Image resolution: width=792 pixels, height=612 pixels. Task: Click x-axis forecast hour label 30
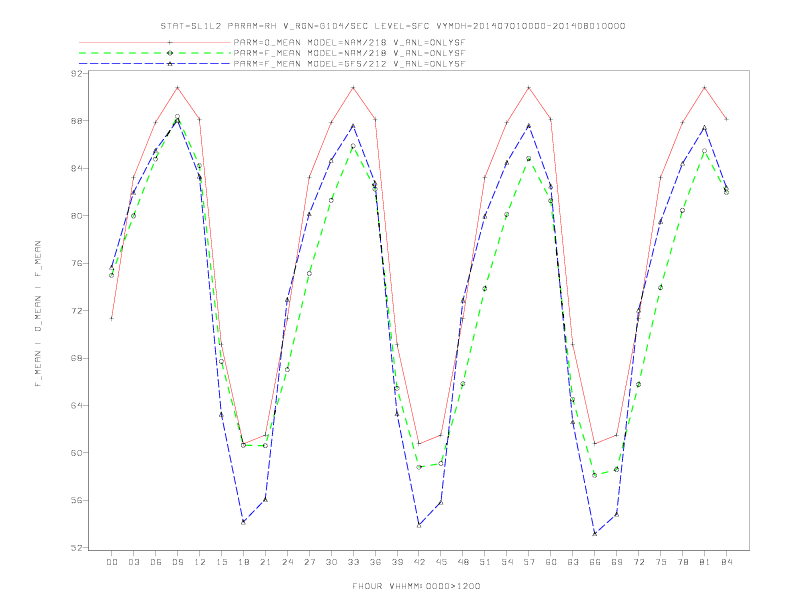click(331, 562)
